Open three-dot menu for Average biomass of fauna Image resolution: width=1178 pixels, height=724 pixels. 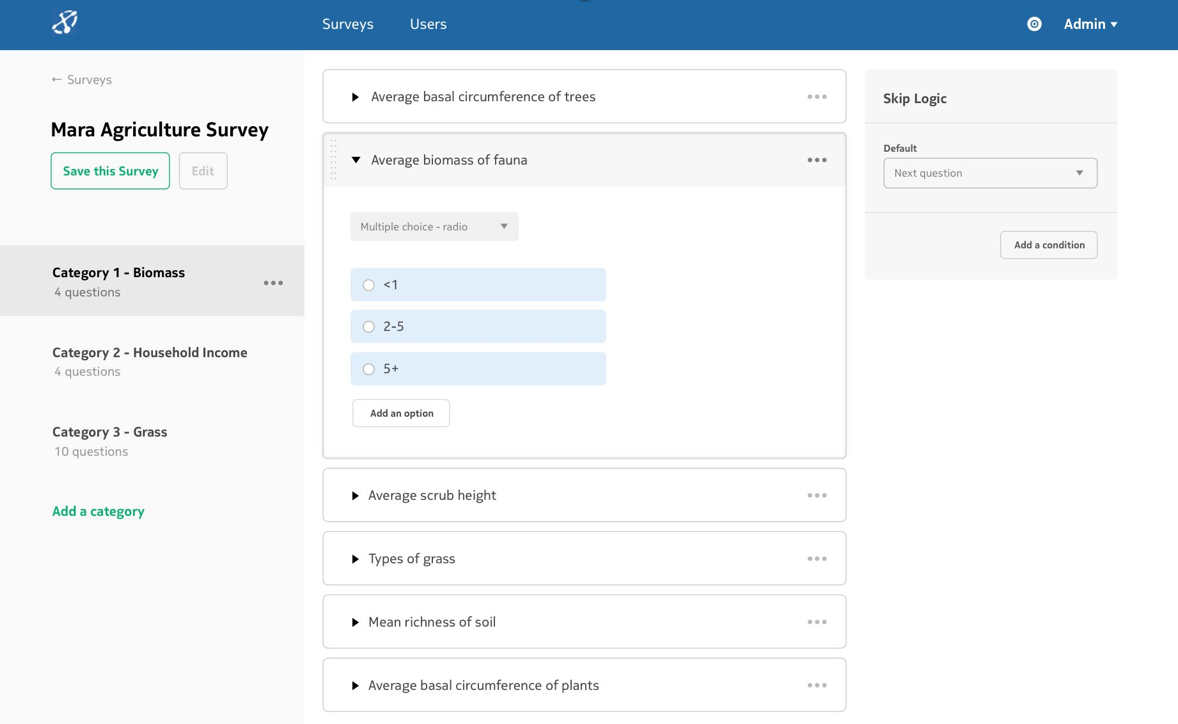pyautogui.click(x=817, y=160)
